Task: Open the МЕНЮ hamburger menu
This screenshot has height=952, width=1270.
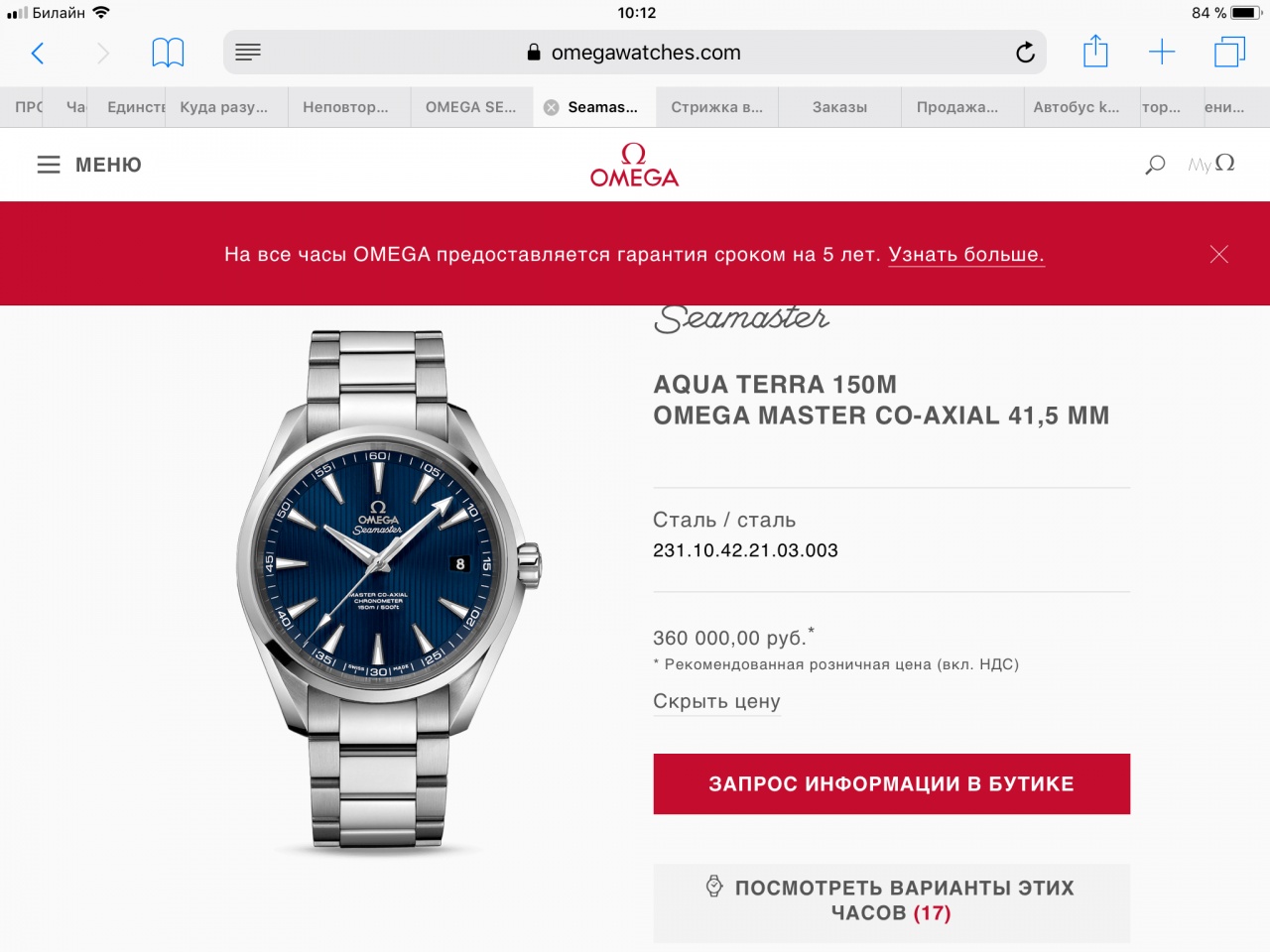Action: click(x=89, y=165)
